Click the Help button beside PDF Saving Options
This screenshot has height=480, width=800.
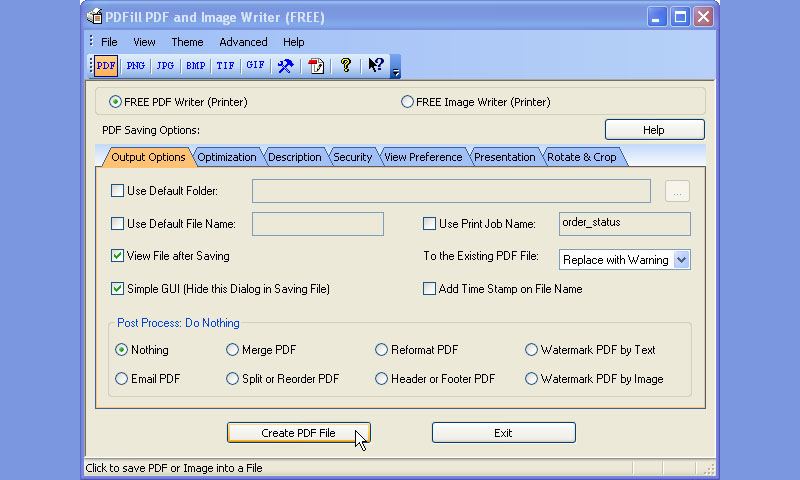pyautogui.click(x=655, y=130)
